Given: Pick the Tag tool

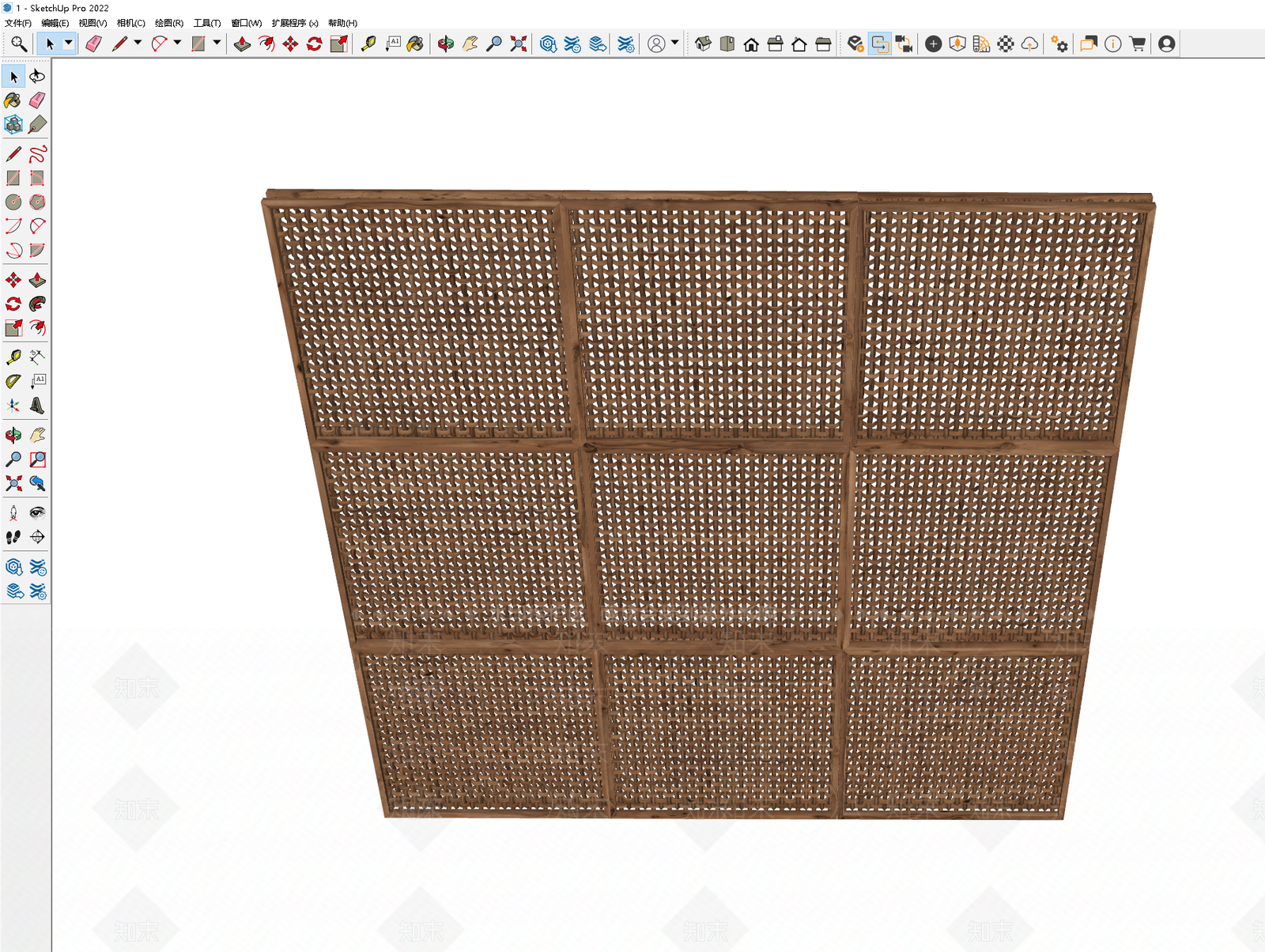Looking at the screenshot, I should [x=37, y=125].
